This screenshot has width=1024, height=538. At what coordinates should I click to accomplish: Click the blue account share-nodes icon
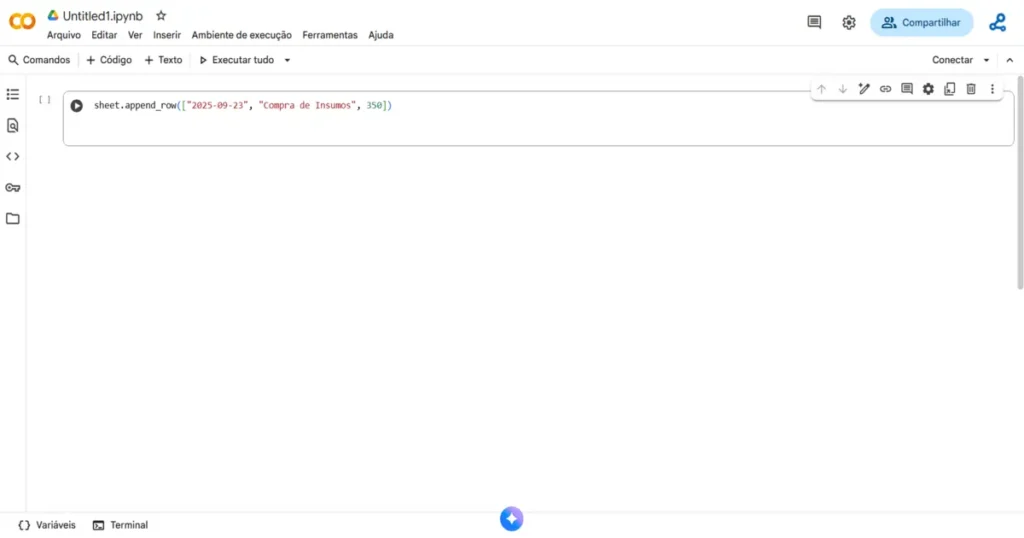tap(997, 22)
